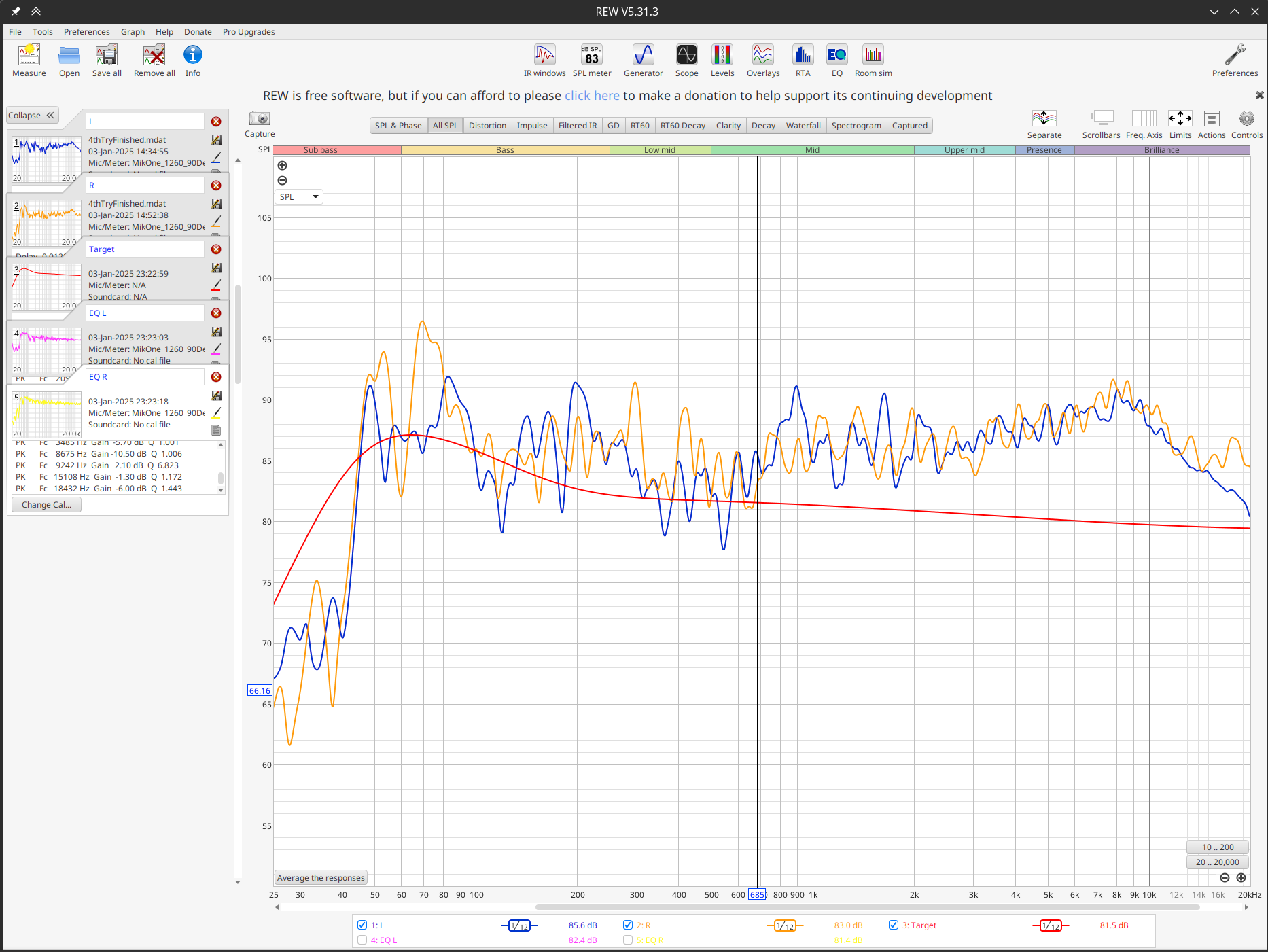Viewport: 1268px width, 952px height.
Task: Switch to the Distortion tab
Action: pyautogui.click(x=487, y=126)
